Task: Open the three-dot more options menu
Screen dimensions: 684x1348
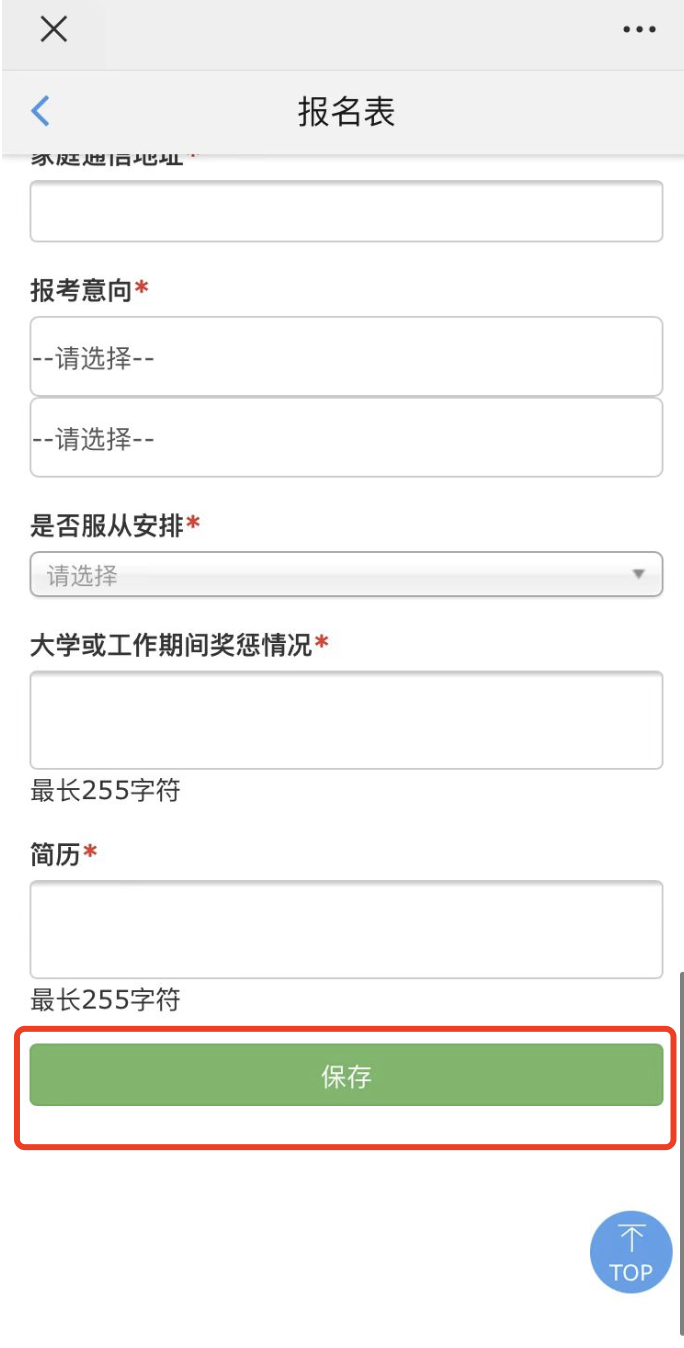Action: pos(639,30)
